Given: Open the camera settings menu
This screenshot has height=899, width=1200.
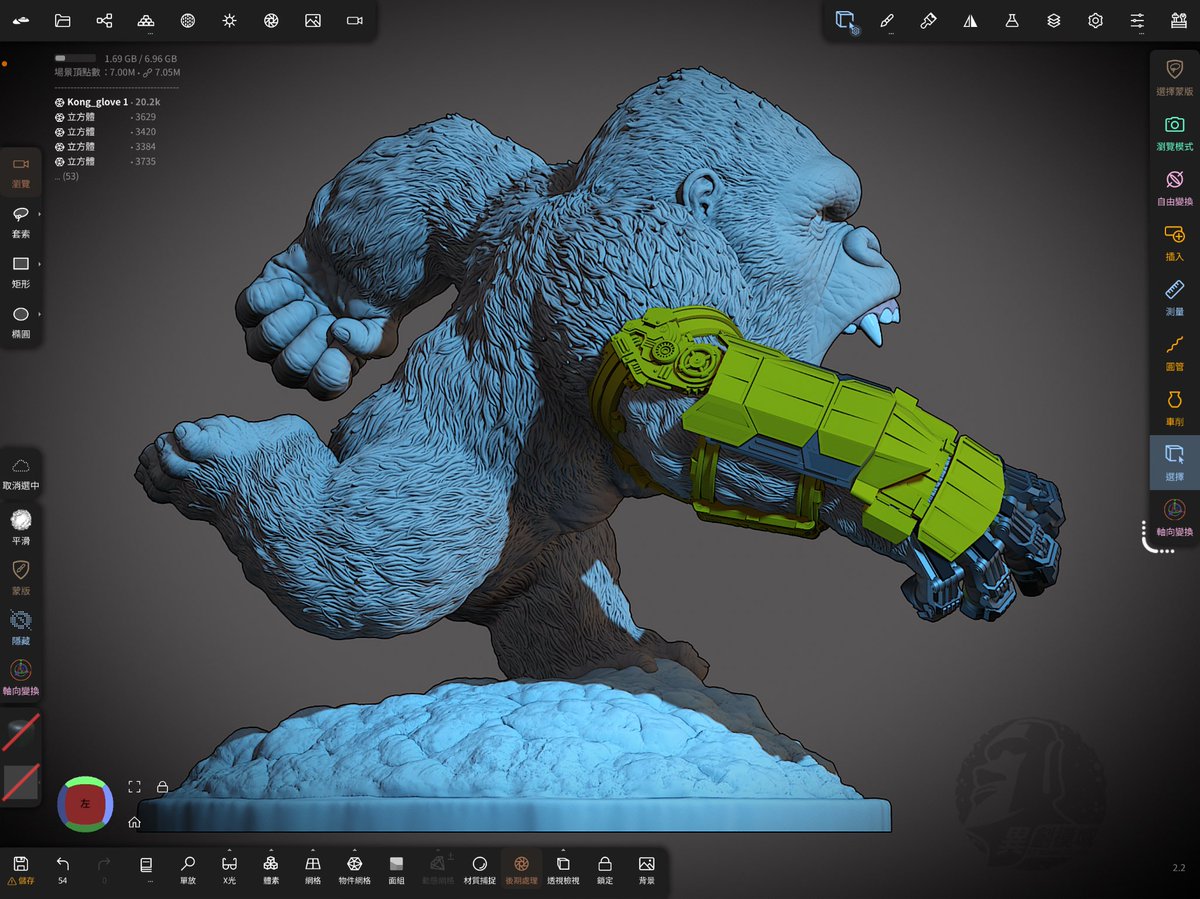Looking at the screenshot, I should tap(354, 20).
